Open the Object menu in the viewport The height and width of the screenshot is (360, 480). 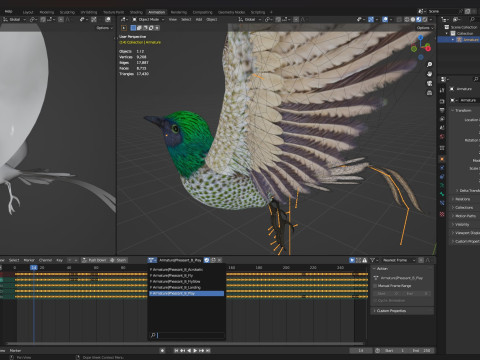tap(212, 20)
